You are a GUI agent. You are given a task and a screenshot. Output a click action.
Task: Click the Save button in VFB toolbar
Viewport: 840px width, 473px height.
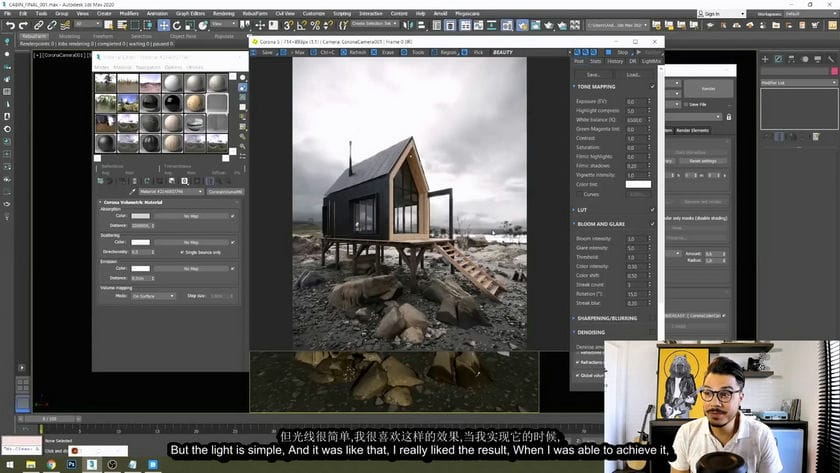click(267, 52)
